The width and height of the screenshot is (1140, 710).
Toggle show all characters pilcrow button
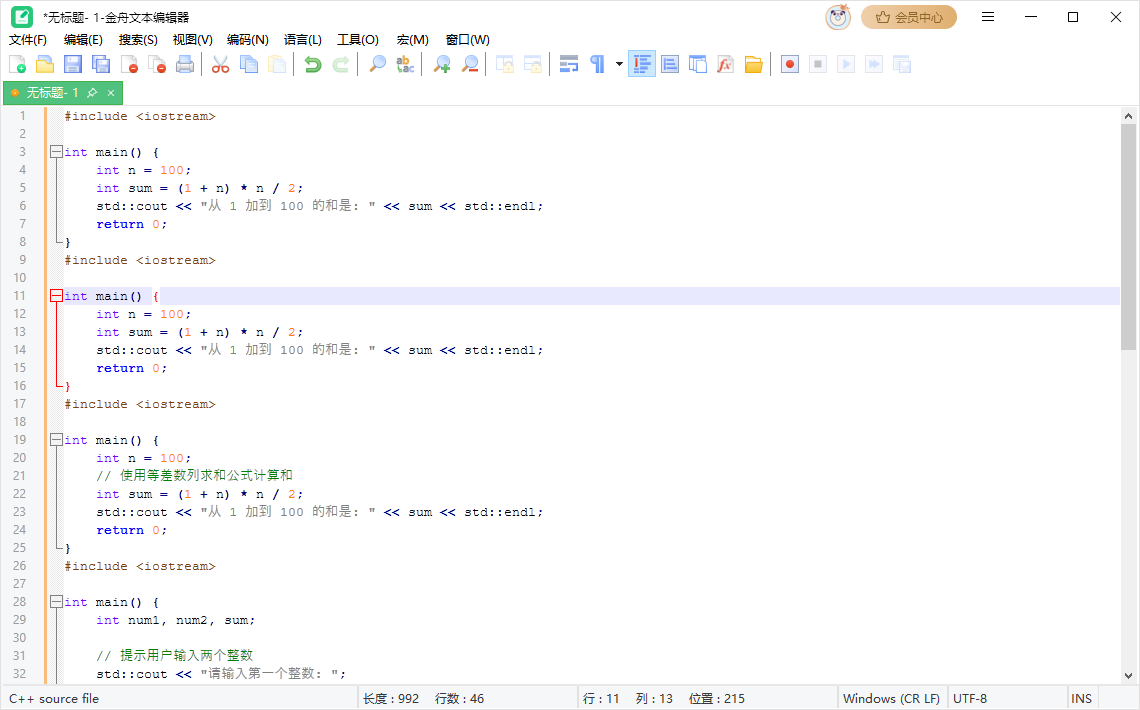[x=597, y=65]
